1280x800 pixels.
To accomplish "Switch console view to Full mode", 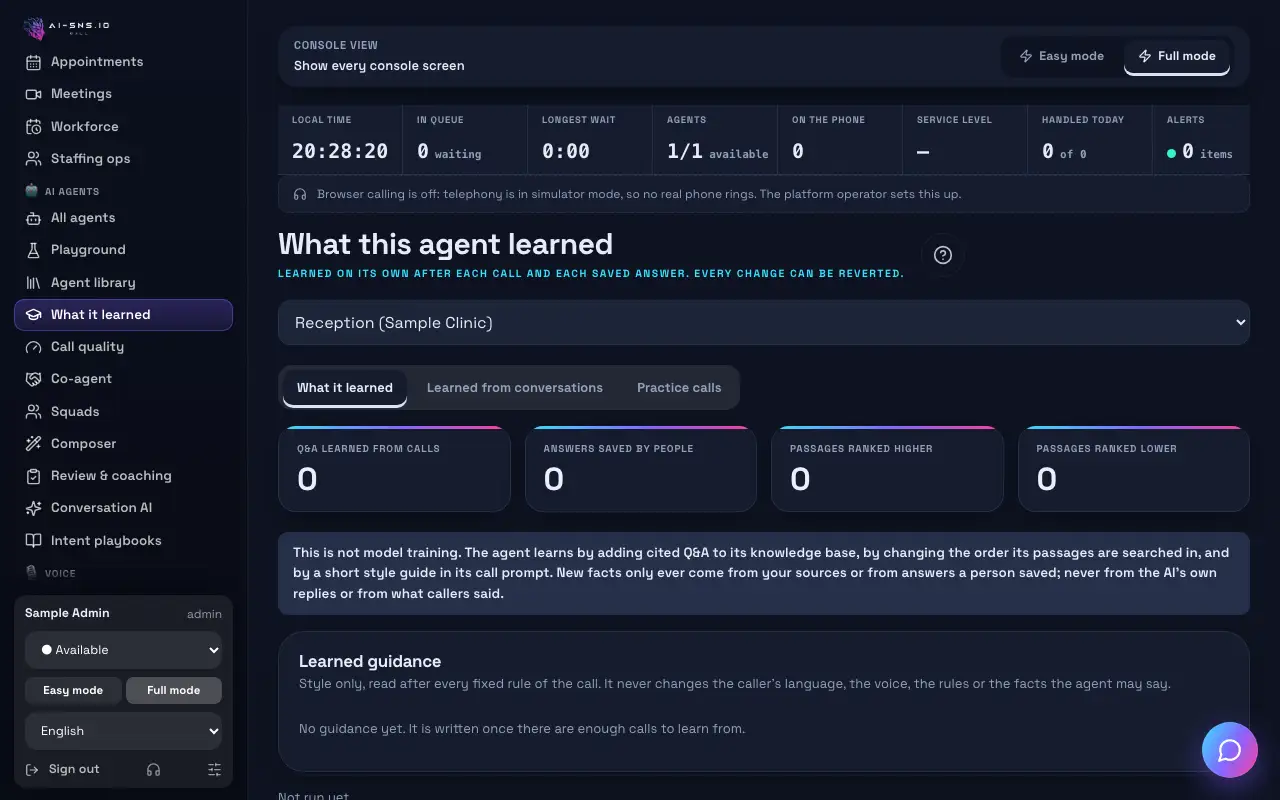I will coord(1177,56).
